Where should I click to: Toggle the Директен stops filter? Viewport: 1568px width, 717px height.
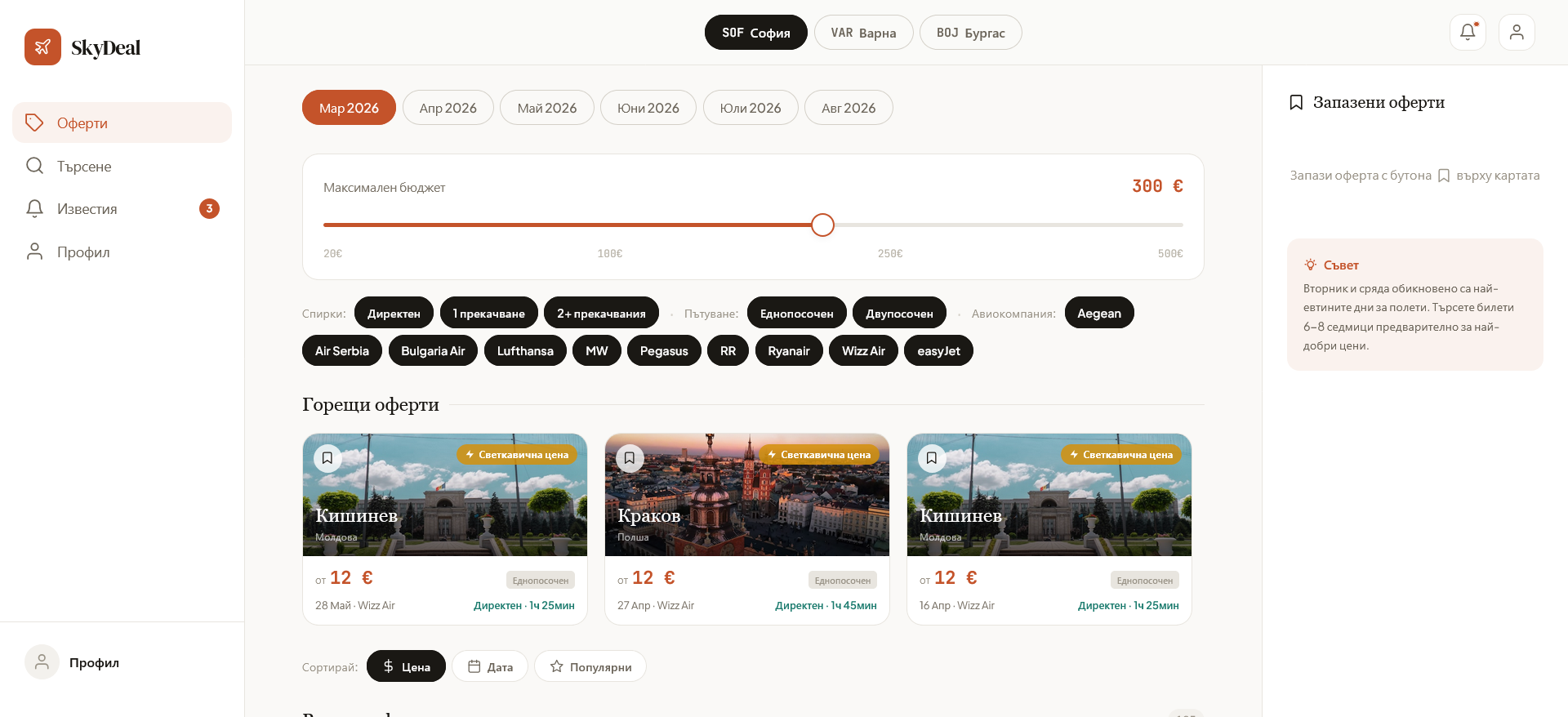[x=394, y=314]
